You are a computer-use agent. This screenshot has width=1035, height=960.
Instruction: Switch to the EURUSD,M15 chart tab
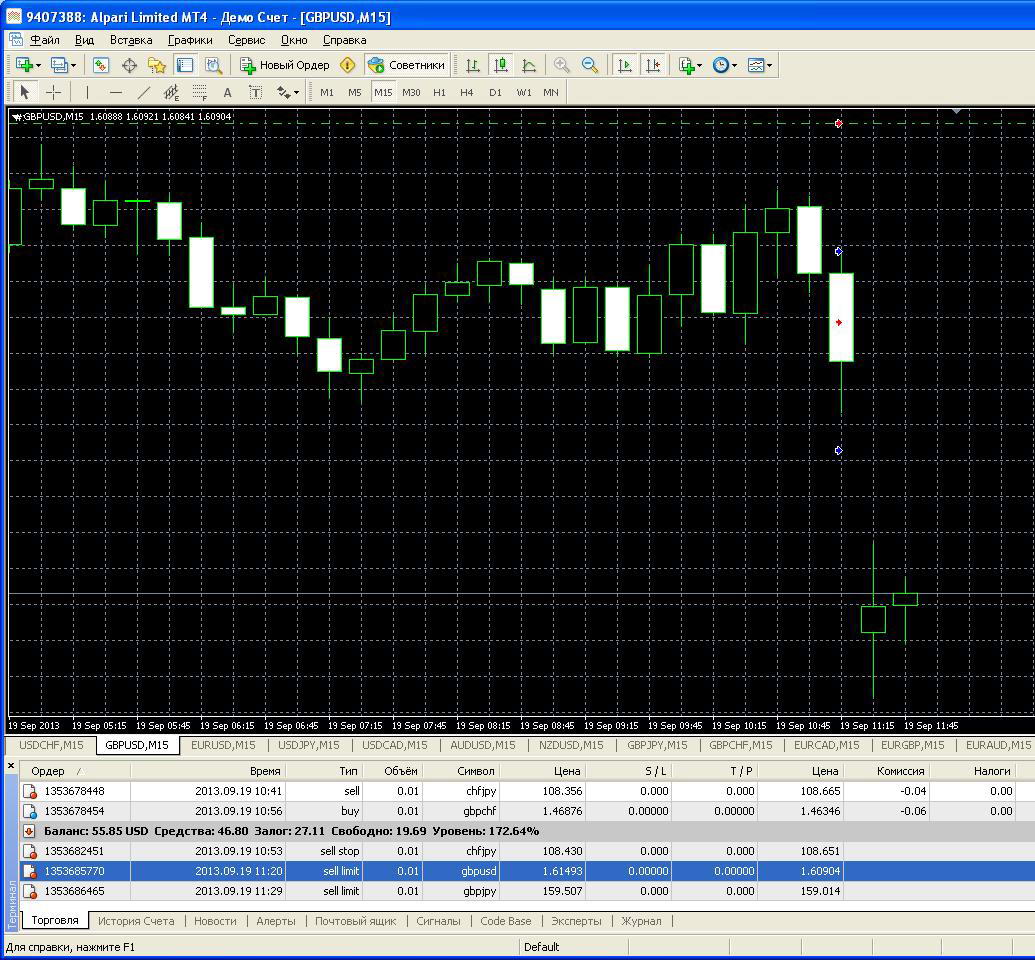pos(223,745)
